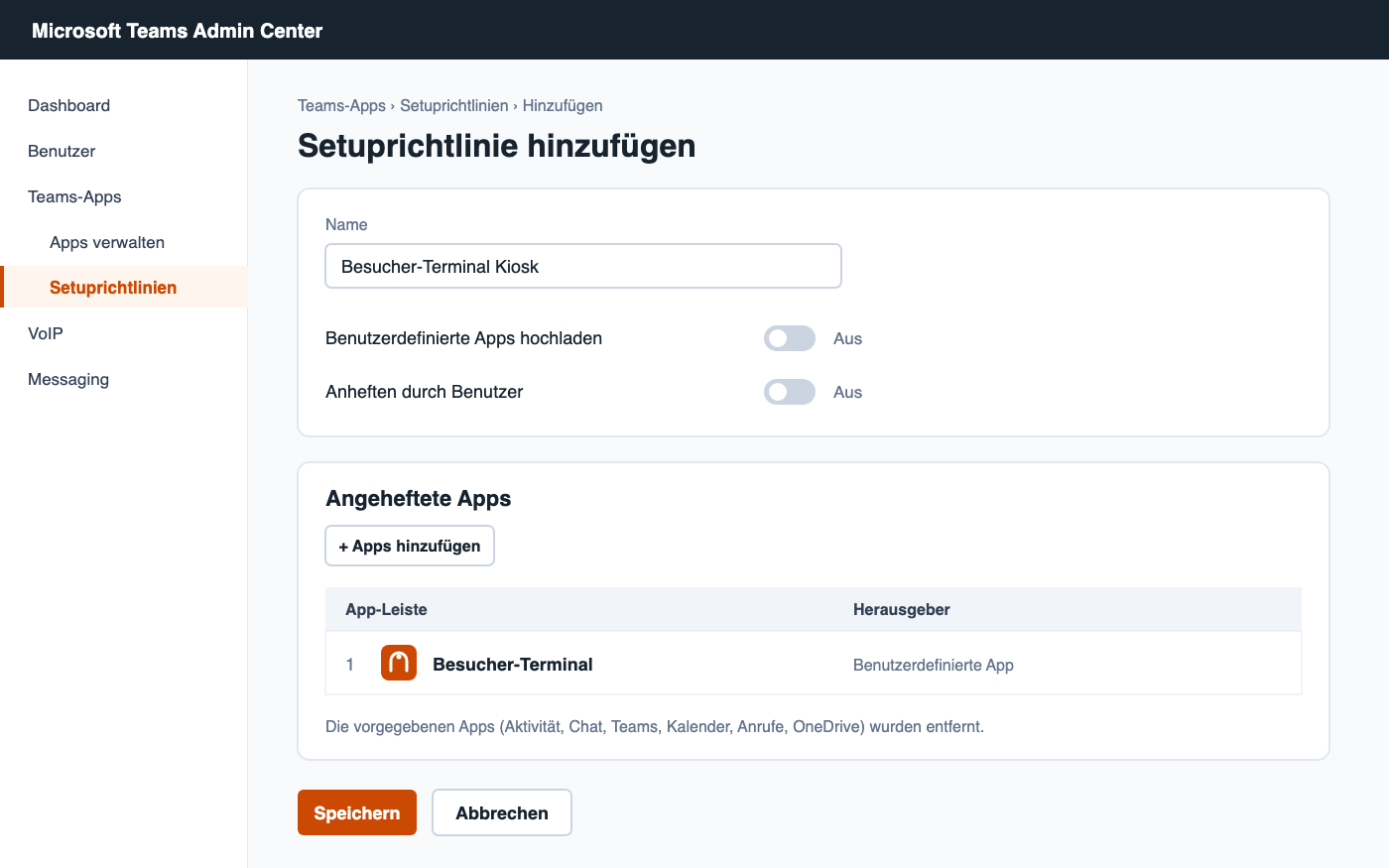The width and height of the screenshot is (1389, 868).
Task: Enable Benutzerdefinierte Apps hochladen toggle
Action: pos(790,338)
